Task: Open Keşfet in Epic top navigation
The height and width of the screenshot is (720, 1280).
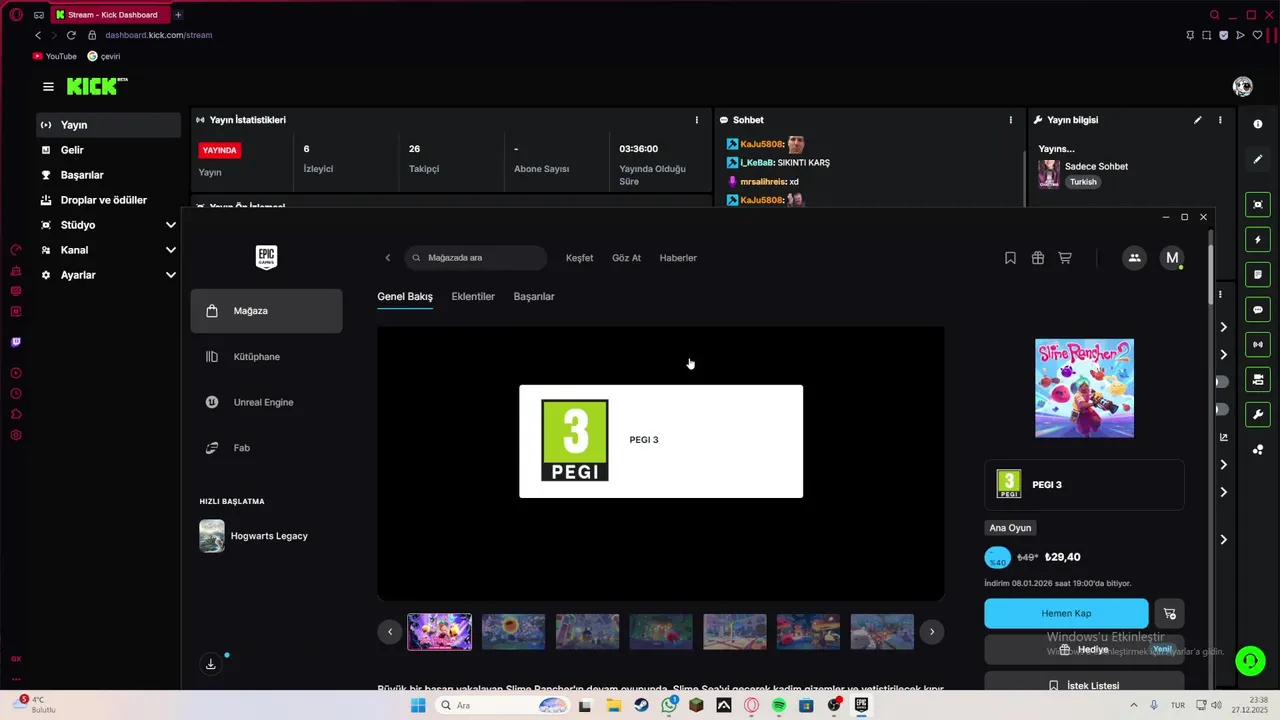Action: [x=580, y=258]
